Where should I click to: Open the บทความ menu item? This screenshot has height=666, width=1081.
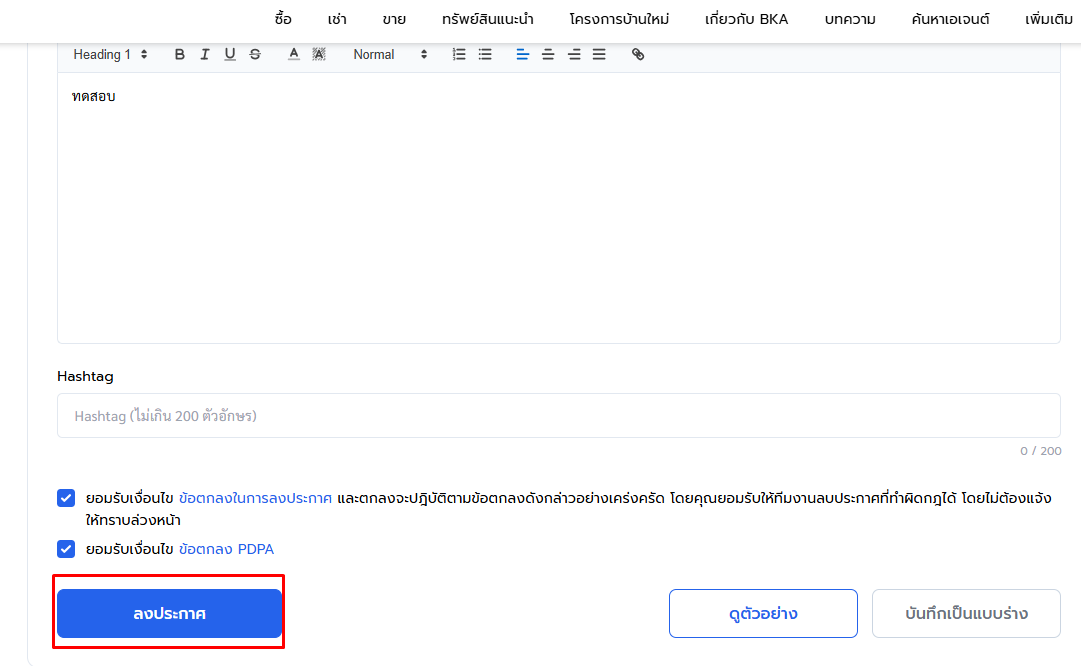pyautogui.click(x=850, y=19)
